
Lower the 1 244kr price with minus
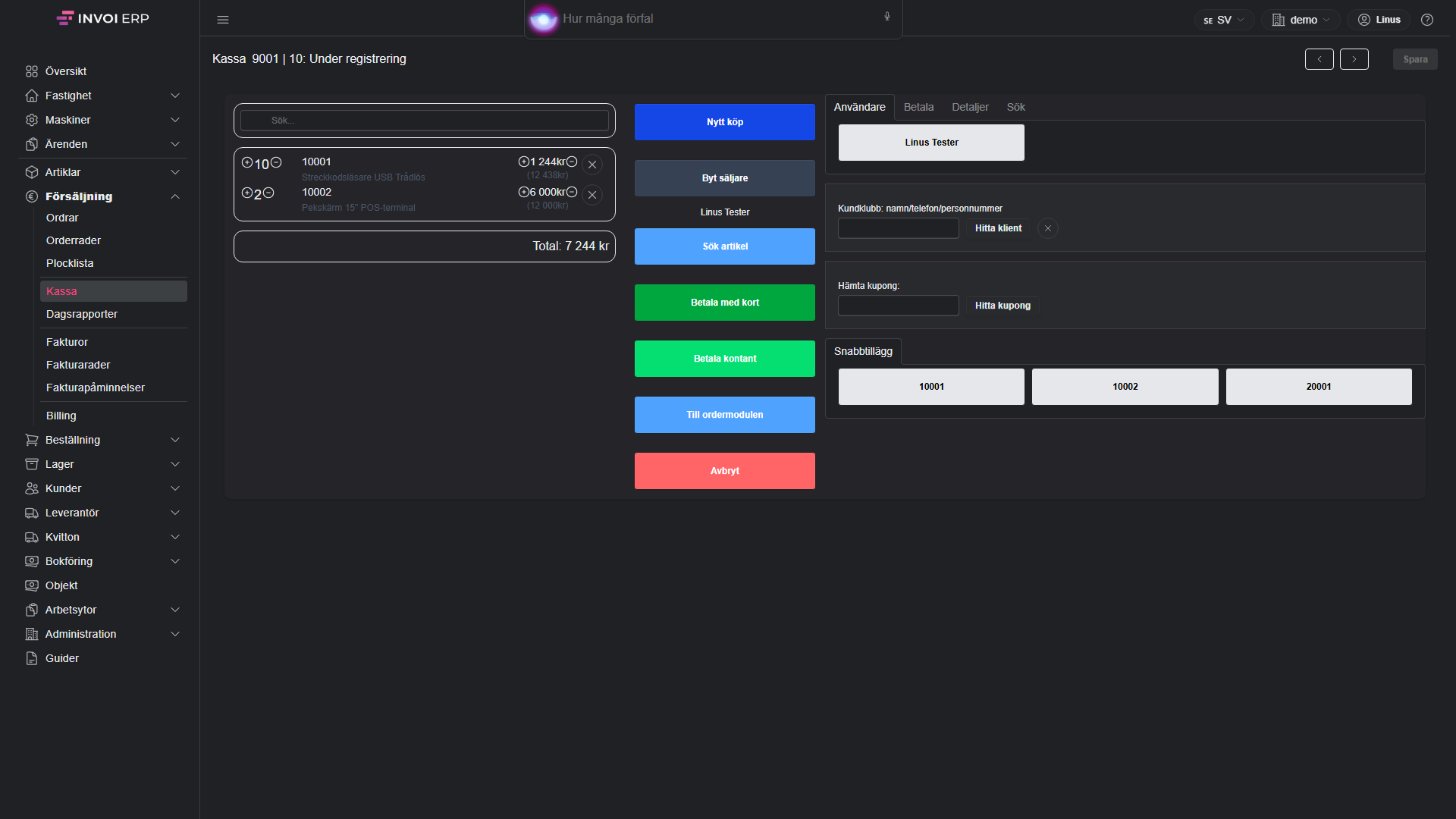point(572,162)
